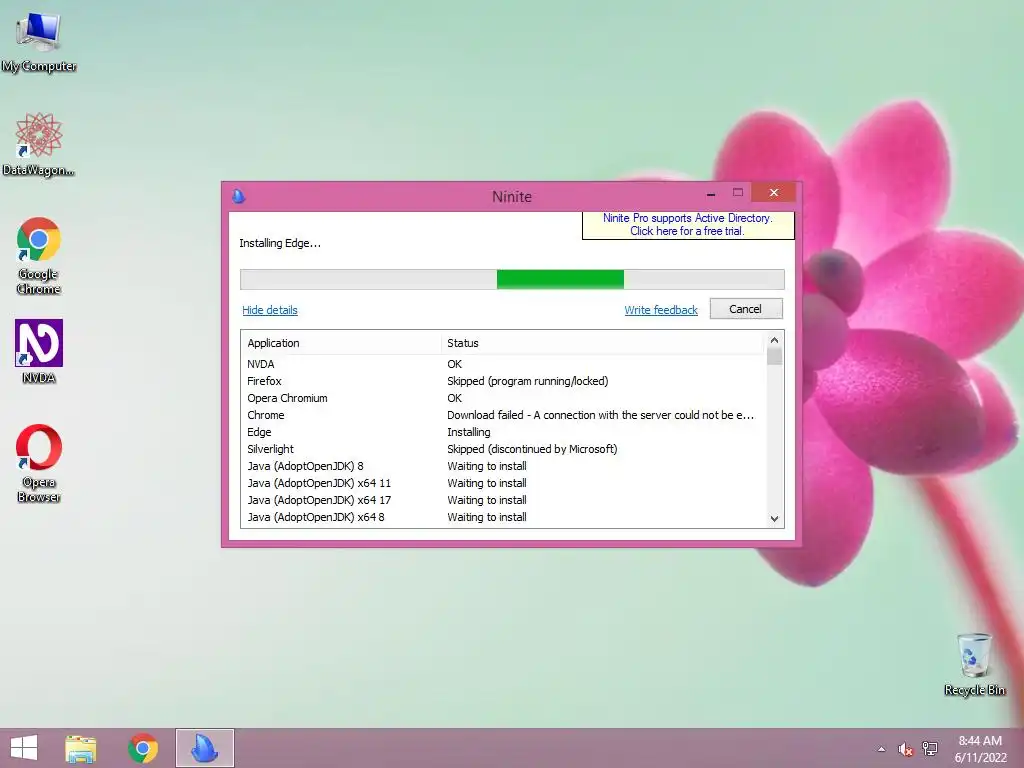Open the Write feedback link
The width and height of the screenshot is (1024, 768).
pyautogui.click(x=661, y=310)
